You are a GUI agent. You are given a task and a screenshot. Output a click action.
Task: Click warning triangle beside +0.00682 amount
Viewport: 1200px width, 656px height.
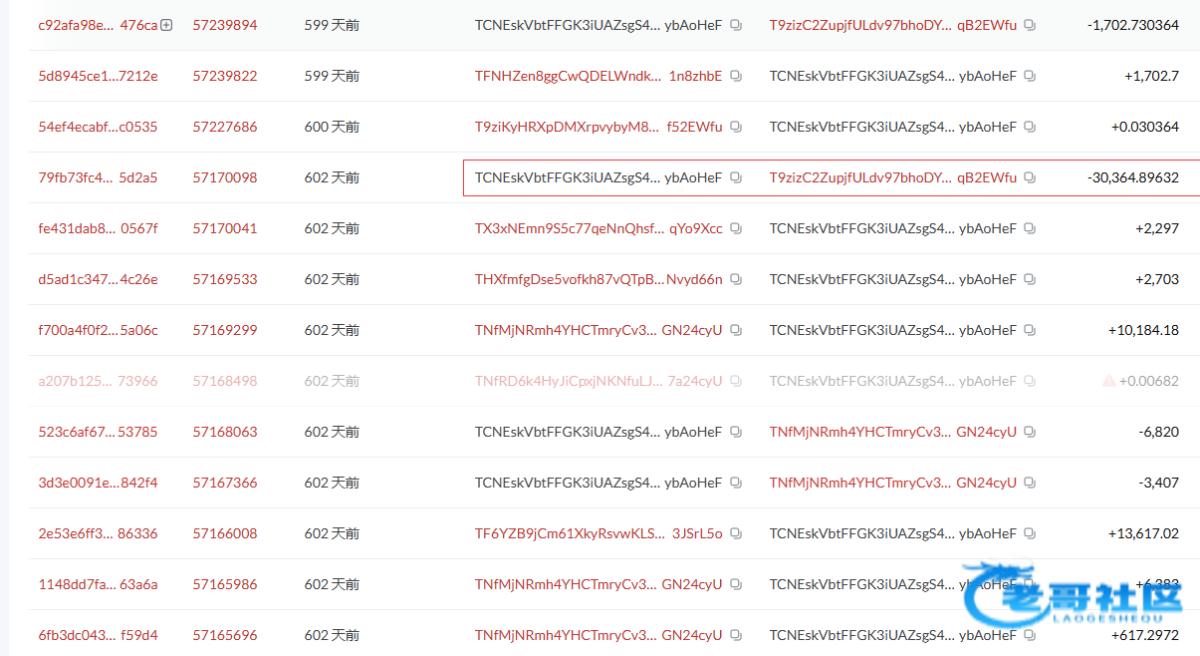pyautogui.click(x=1108, y=381)
